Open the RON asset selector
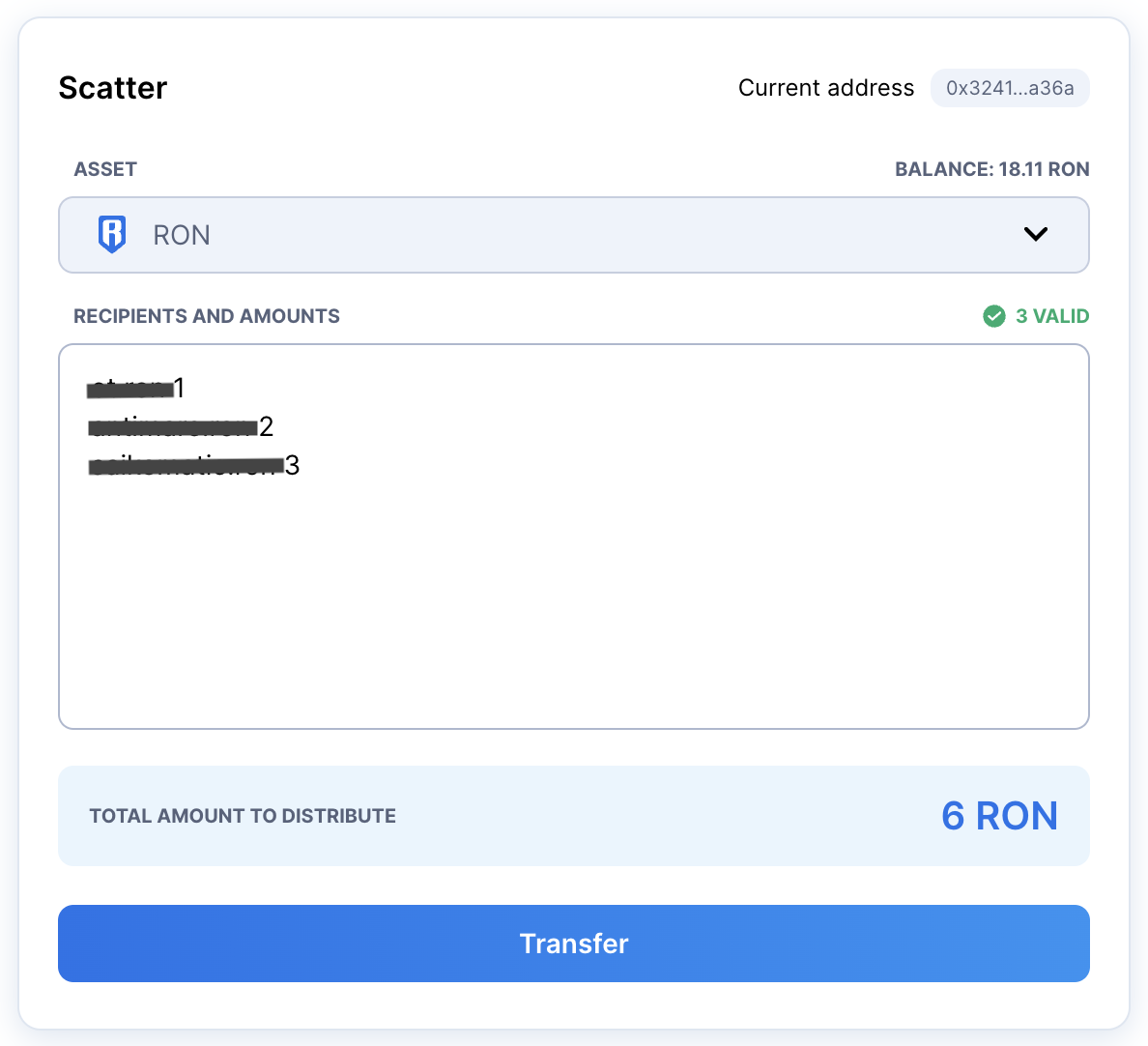The height and width of the screenshot is (1046, 1148). (x=573, y=235)
